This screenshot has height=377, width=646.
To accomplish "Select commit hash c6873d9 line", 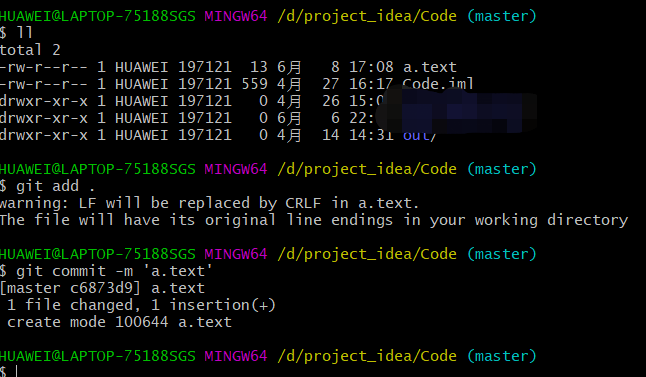I will point(102,288).
